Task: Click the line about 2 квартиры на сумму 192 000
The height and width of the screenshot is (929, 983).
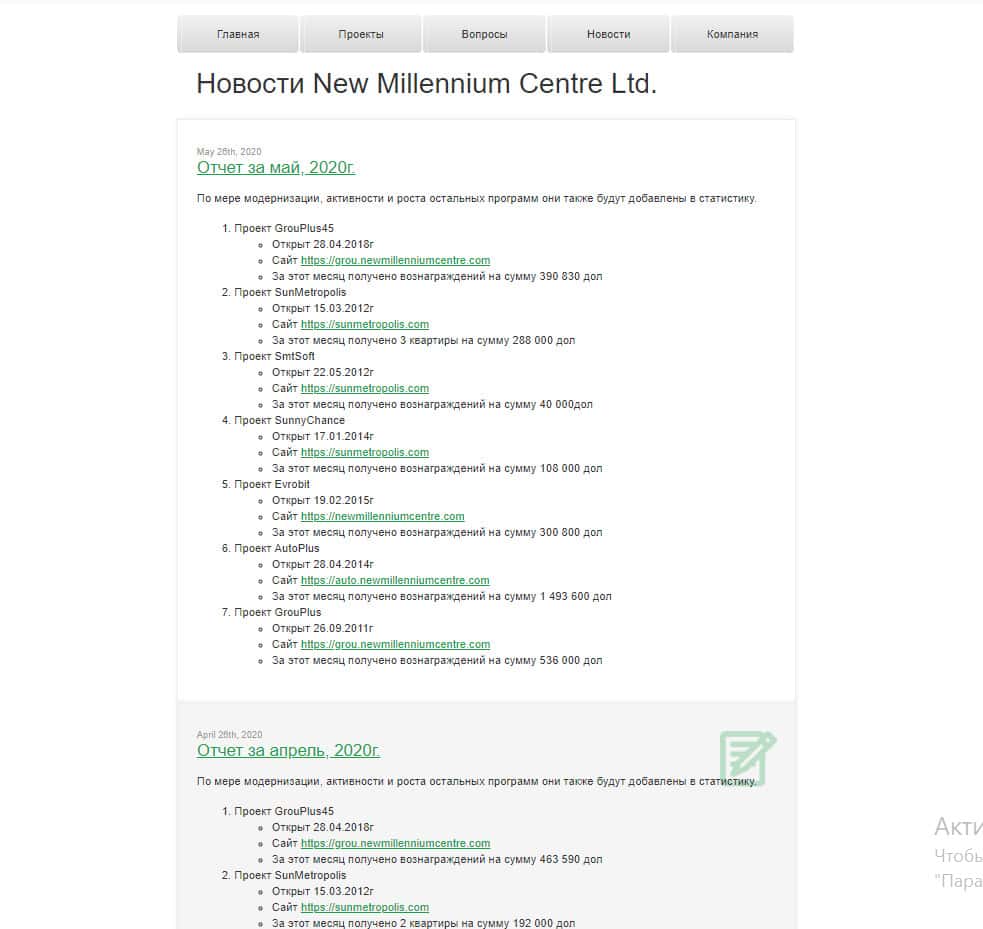Action: 423,923
